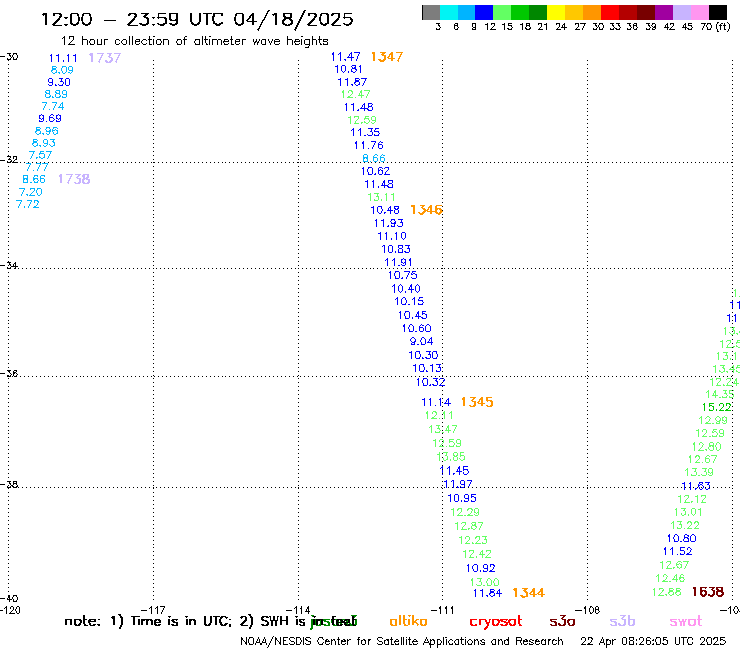Select the s3a satellite legend label
The image size is (740, 650).
pyautogui.click(x=562, y=621)
